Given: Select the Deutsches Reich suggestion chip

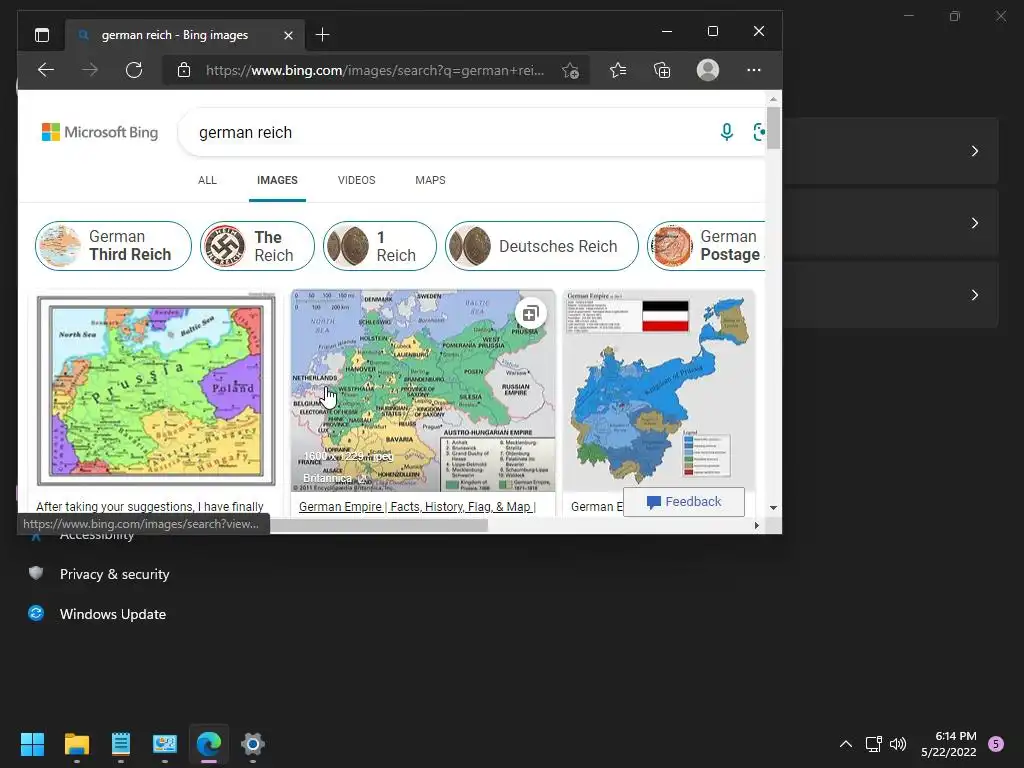Looking at the screenshot, I should click(541, 246).
